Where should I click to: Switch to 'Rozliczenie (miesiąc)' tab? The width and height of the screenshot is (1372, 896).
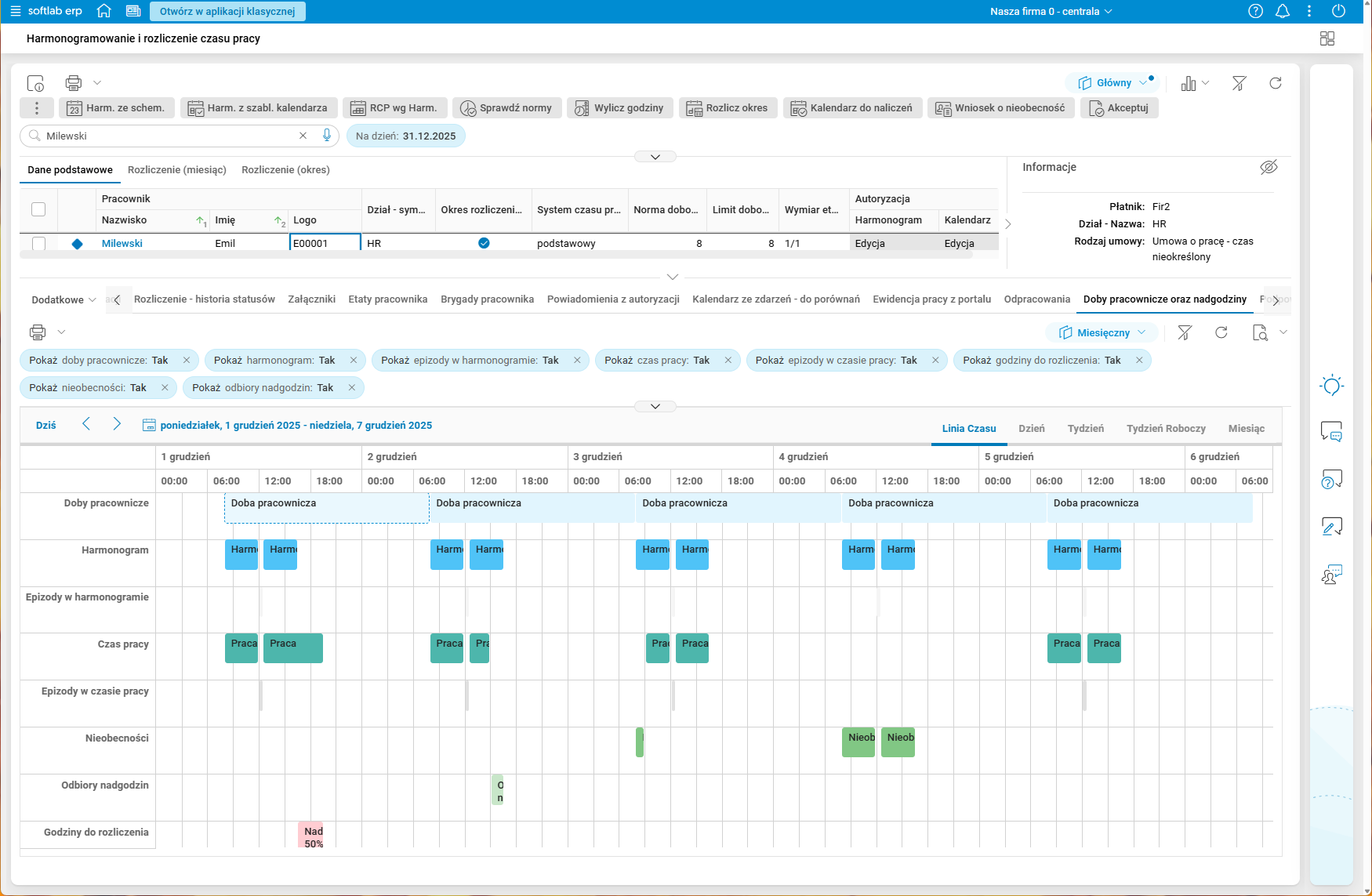coord(177,170)
